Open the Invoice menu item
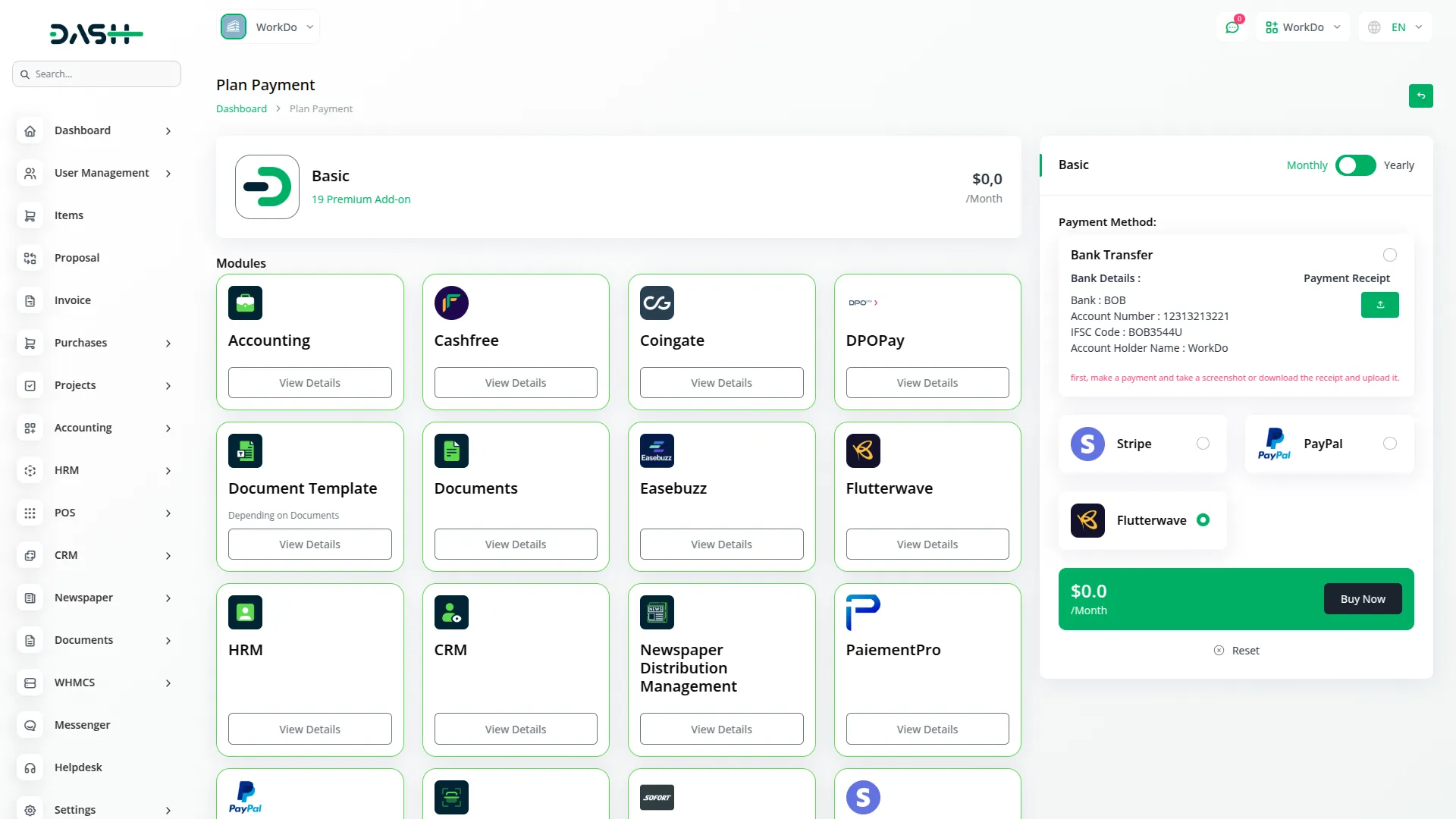Image resolution: width=1456 pixels, height=819 pixels. coord(73,300)
